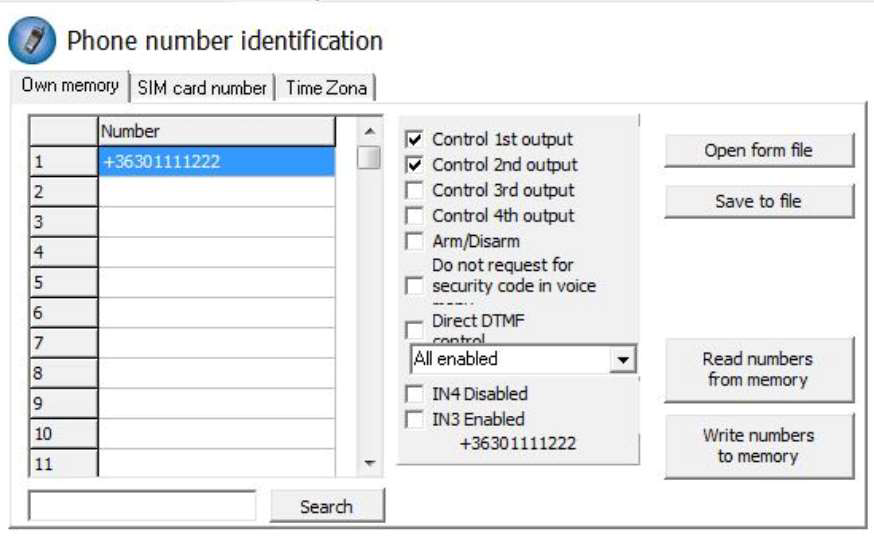Screen dimensions: 874x540
Task: Click the search text input field
Action: click(x=142, y=505)
